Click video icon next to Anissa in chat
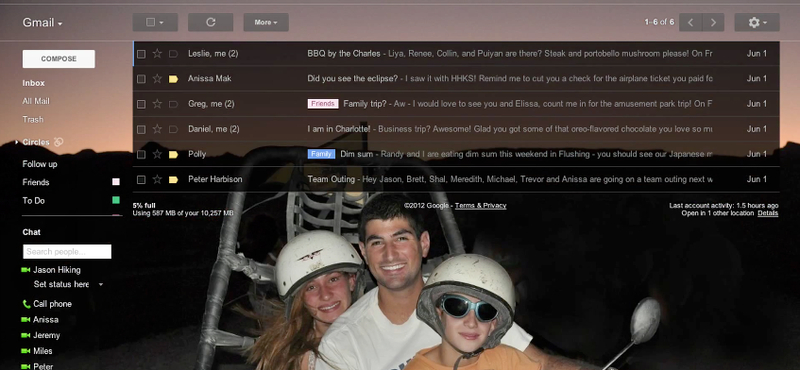The width and height of the screenshot is (800, 370). point(26,320)
